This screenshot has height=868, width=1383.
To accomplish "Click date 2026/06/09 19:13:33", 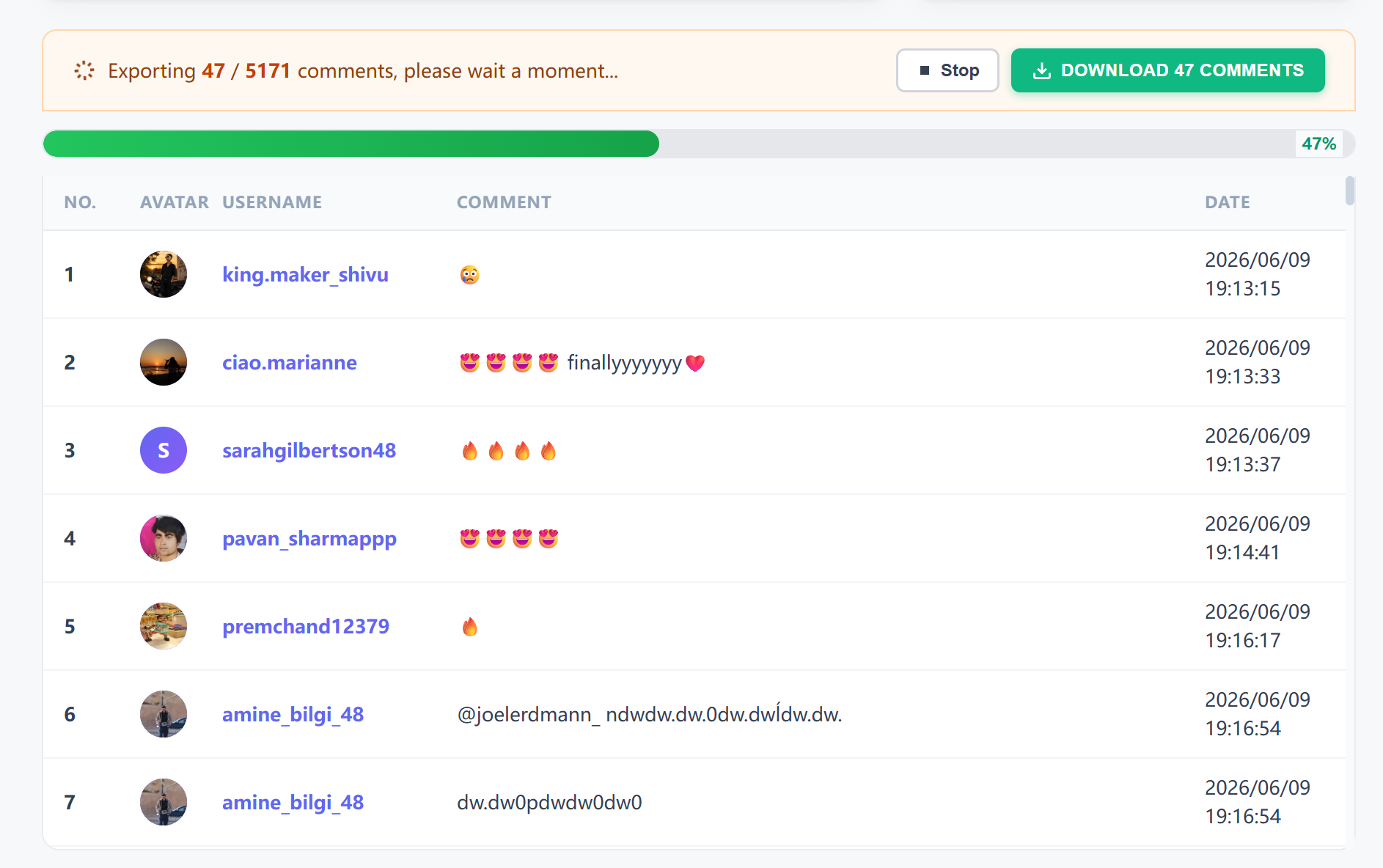I will [1258, 362].
